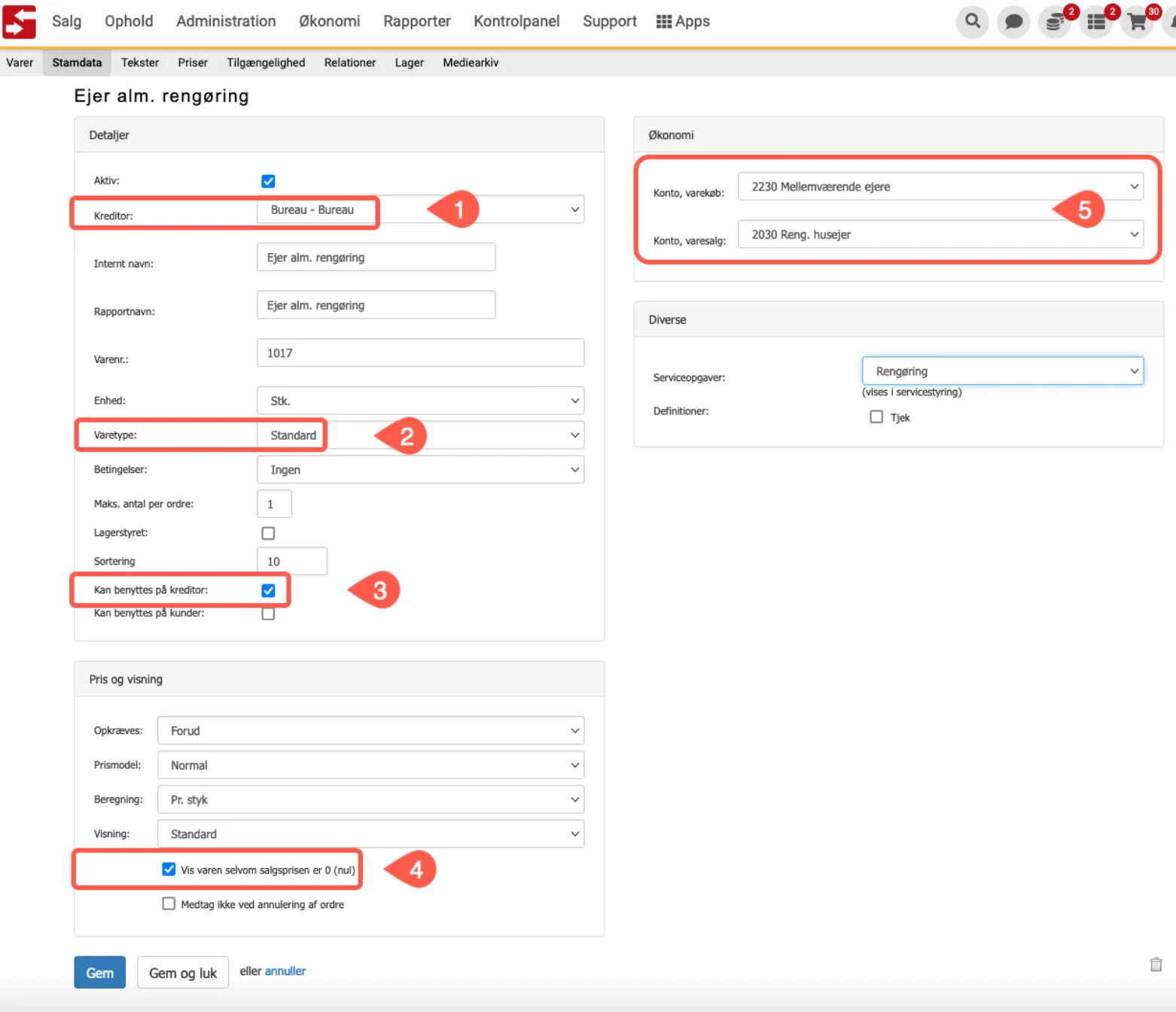The image size is (1176, 1012).
Task: Enable the Lagerstyret checkbox
Action: pos(268,533)
